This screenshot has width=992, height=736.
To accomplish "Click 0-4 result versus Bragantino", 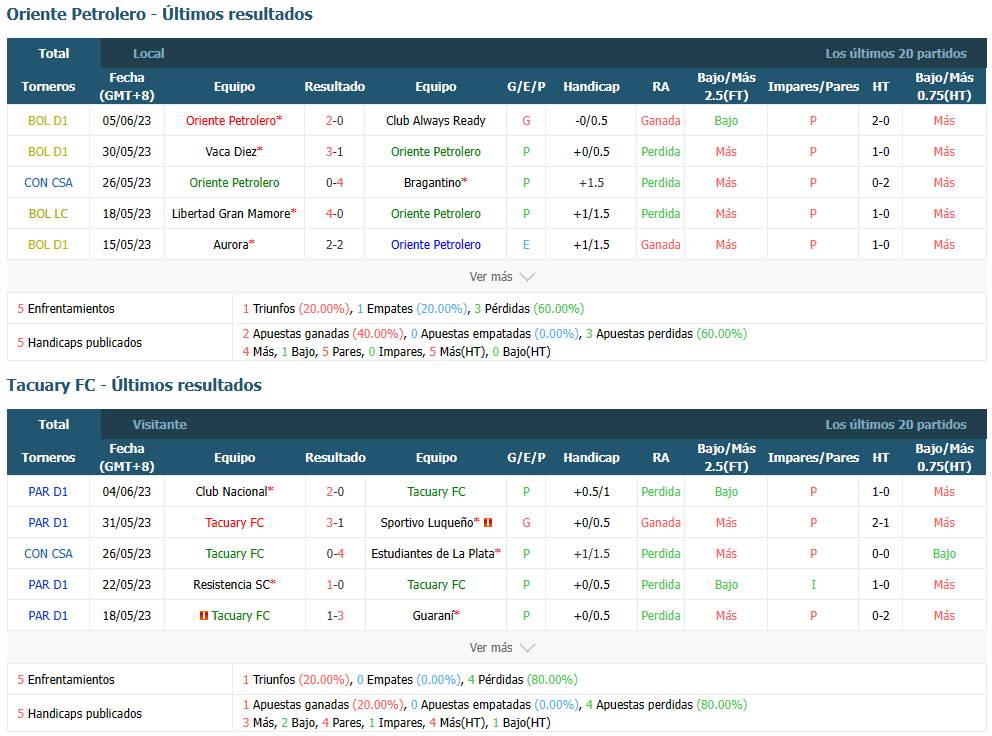I will (x=335, y=182).
